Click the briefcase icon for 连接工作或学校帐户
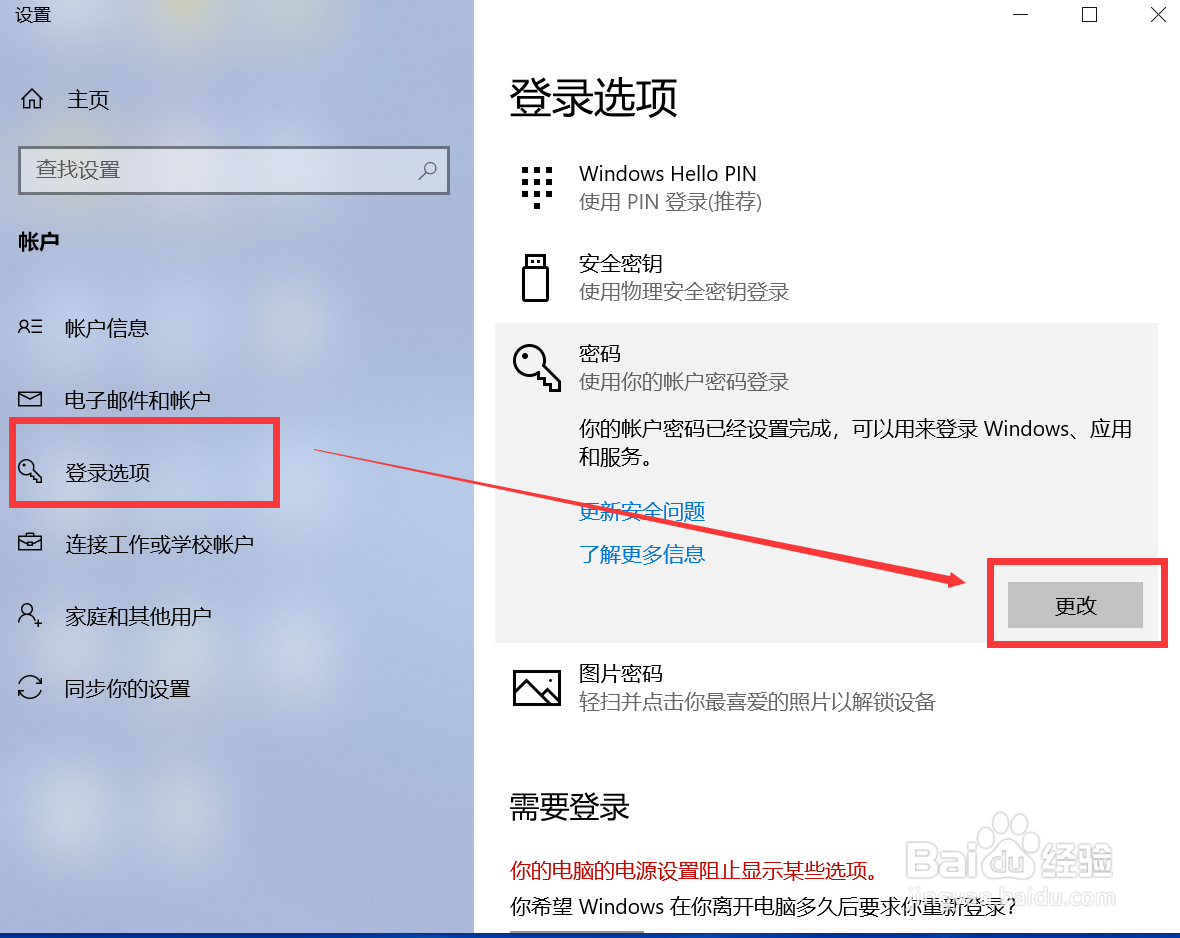Image resolution: width=1180 pixels, height=938 pixels. [30, 542]
